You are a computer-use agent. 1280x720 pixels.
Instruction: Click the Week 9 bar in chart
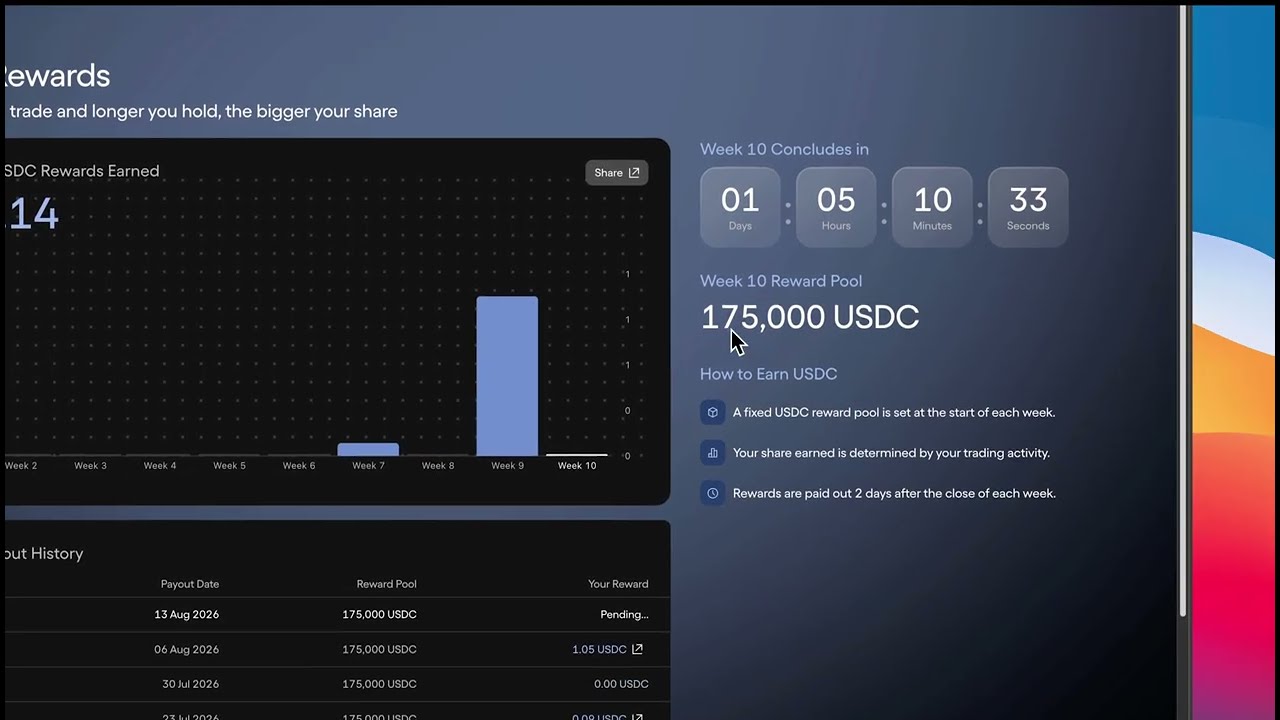(507, 376)
